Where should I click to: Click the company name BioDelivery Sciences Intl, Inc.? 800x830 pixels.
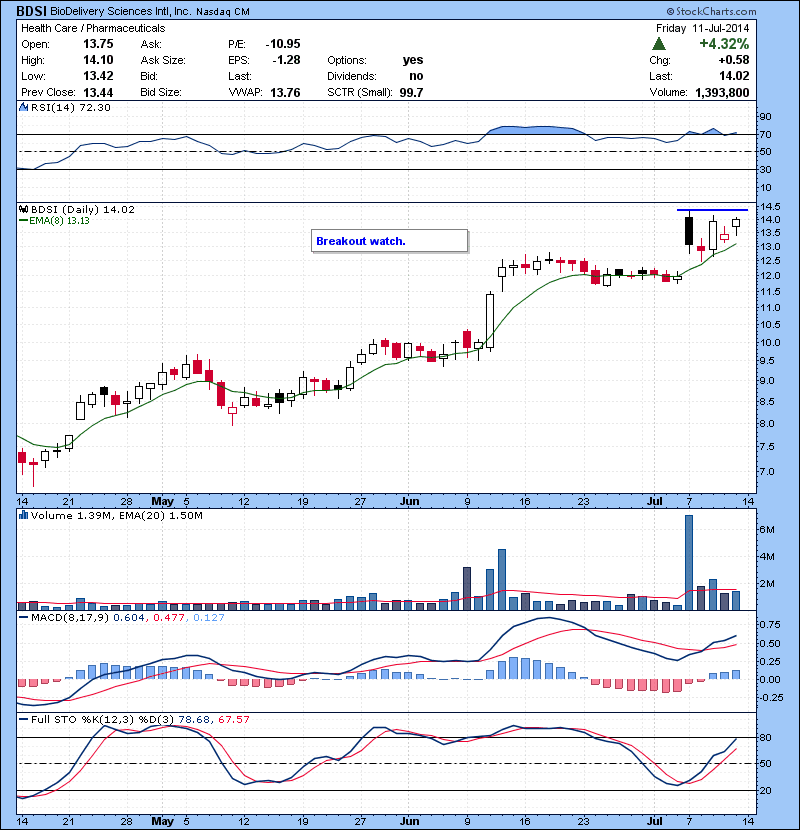coord(121,12)
